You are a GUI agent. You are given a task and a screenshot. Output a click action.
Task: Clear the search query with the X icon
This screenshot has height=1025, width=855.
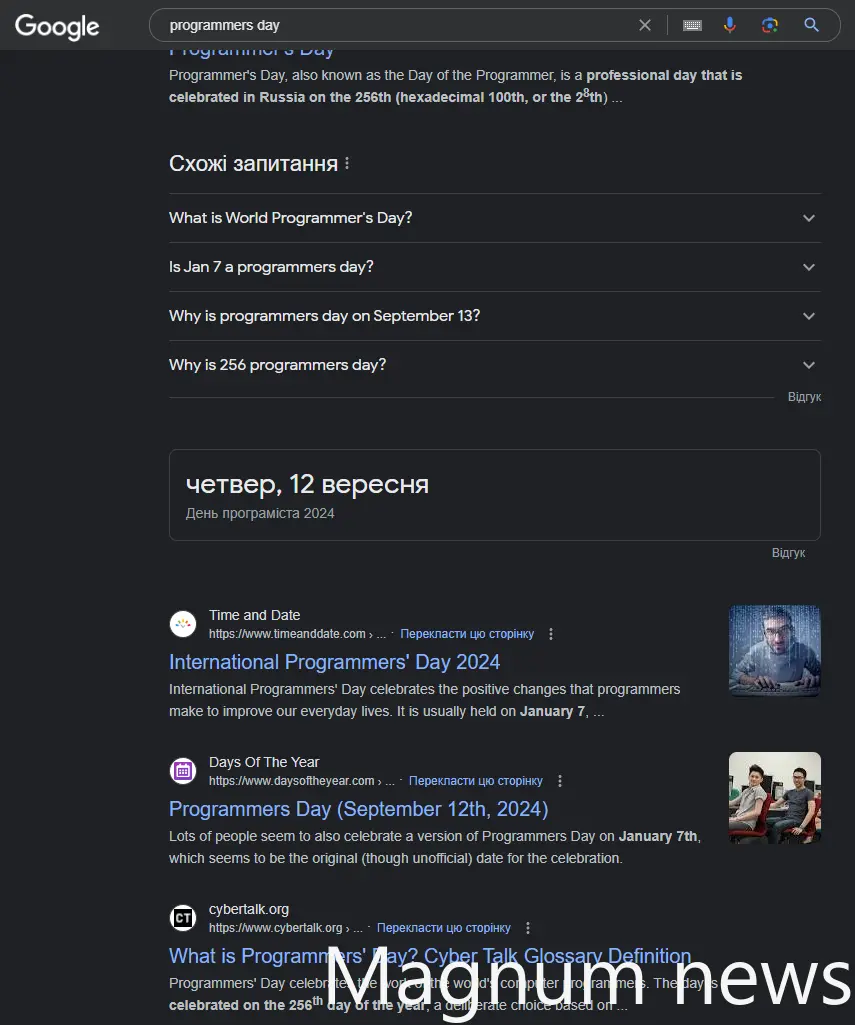pyautogui.click(x=645, y=25)
